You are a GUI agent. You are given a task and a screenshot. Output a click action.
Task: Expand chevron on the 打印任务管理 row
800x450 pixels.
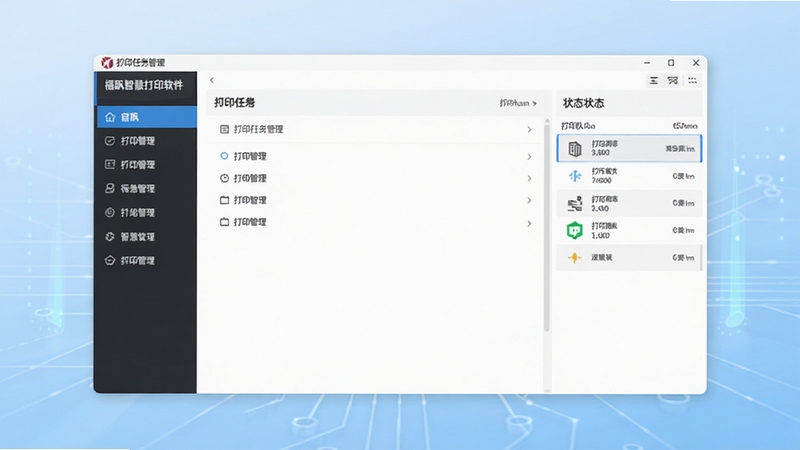(x=530, y=130)
